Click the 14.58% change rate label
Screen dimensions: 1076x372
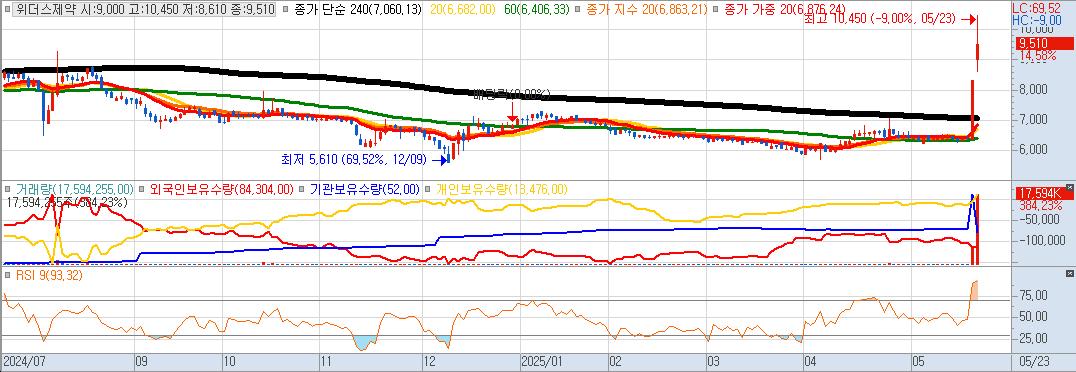click(x=1038, y=56)
